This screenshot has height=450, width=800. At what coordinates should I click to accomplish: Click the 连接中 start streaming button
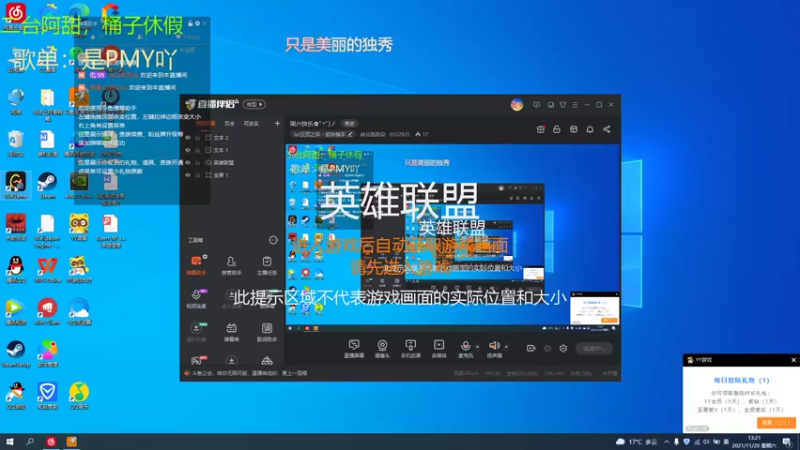pos(594,348)
